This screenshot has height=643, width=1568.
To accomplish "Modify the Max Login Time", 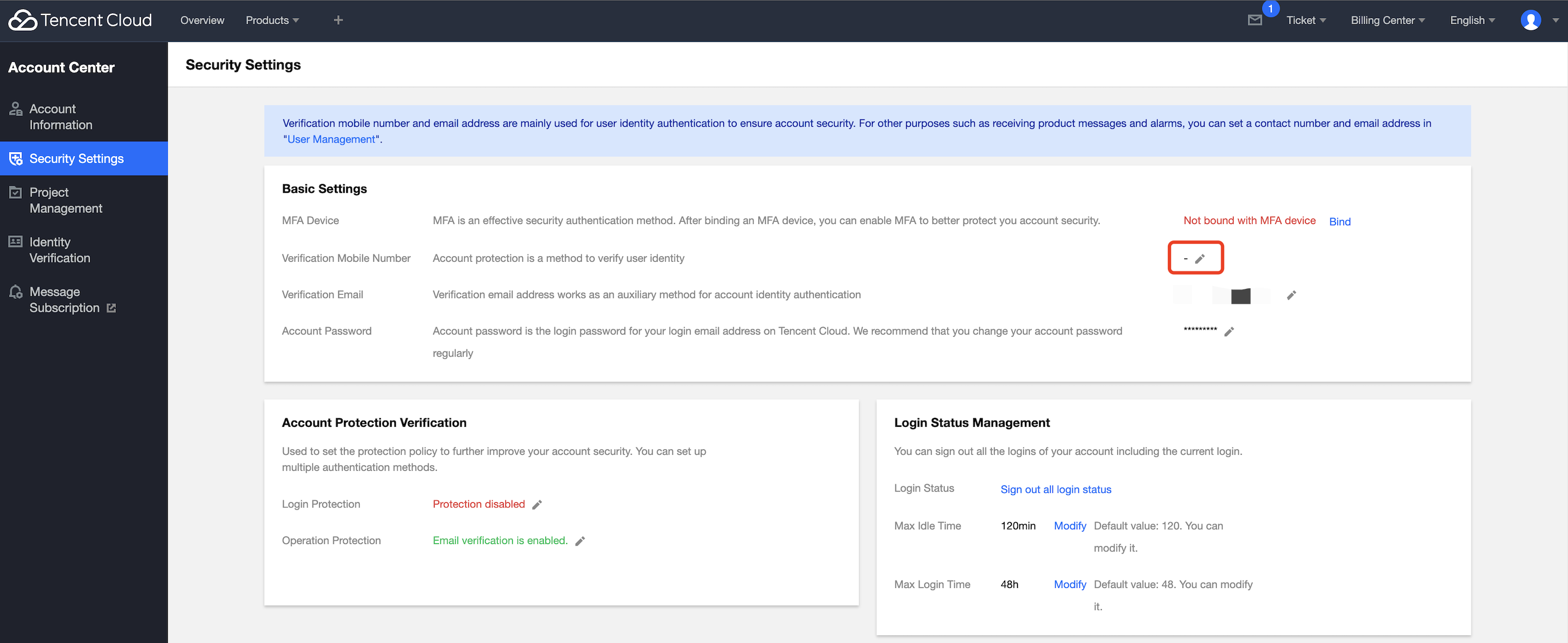I will click(x=1069, y=584).
